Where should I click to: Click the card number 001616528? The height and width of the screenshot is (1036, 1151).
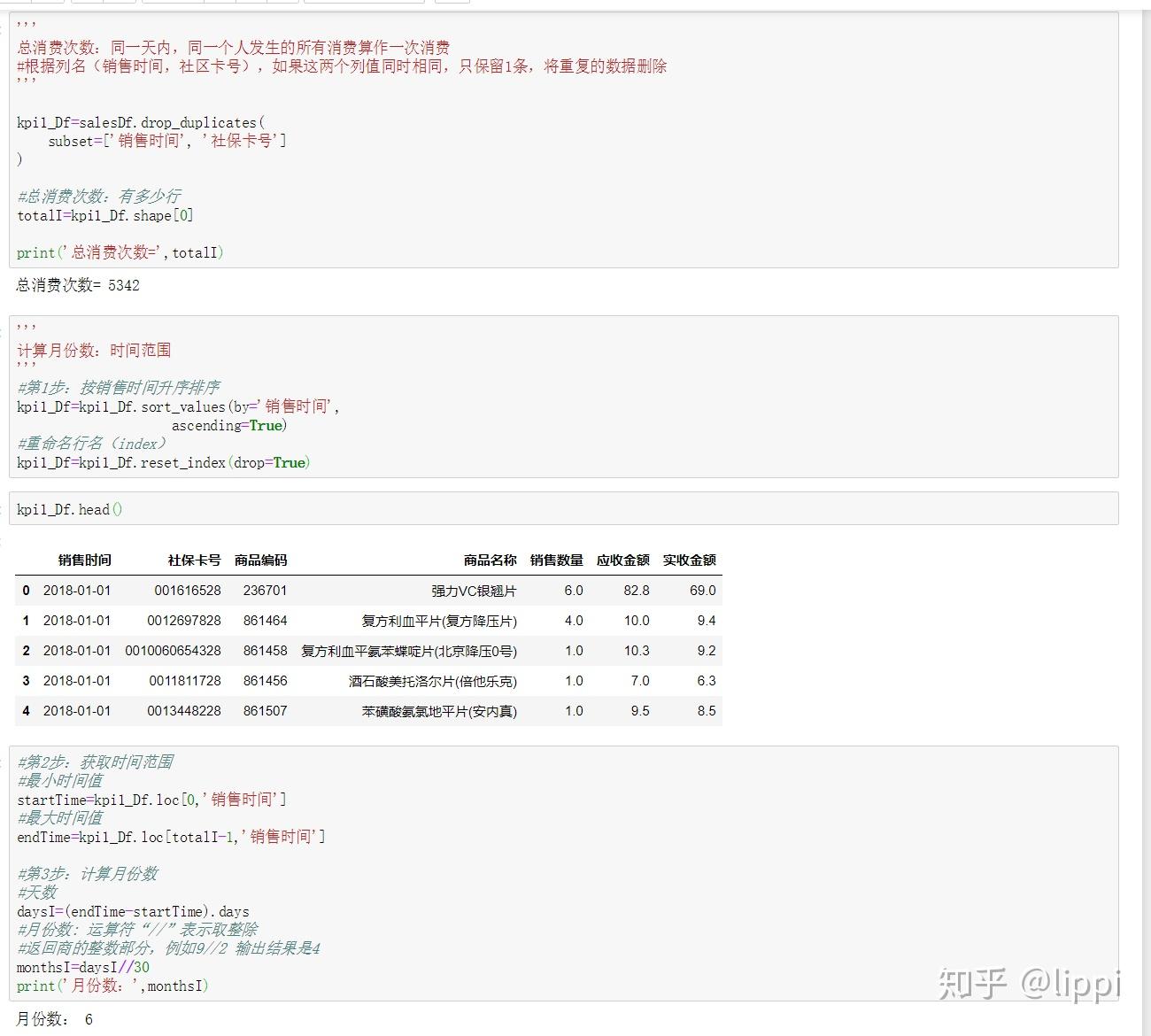tap(188, 591)
